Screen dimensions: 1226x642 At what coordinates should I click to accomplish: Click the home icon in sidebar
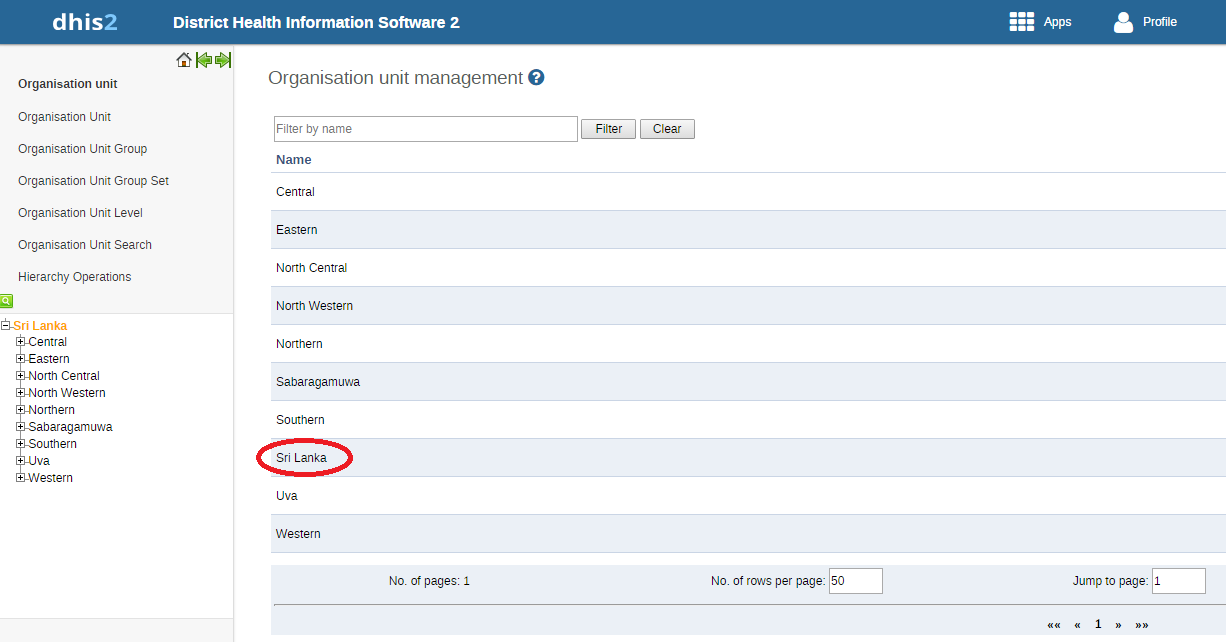[x=184, y=60]
